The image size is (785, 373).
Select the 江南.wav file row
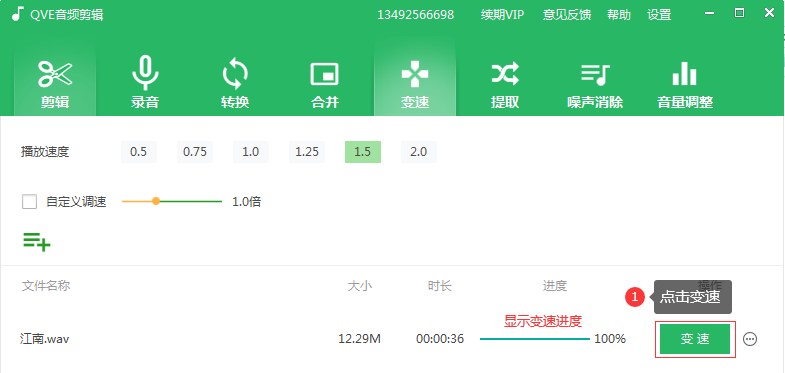392,339
